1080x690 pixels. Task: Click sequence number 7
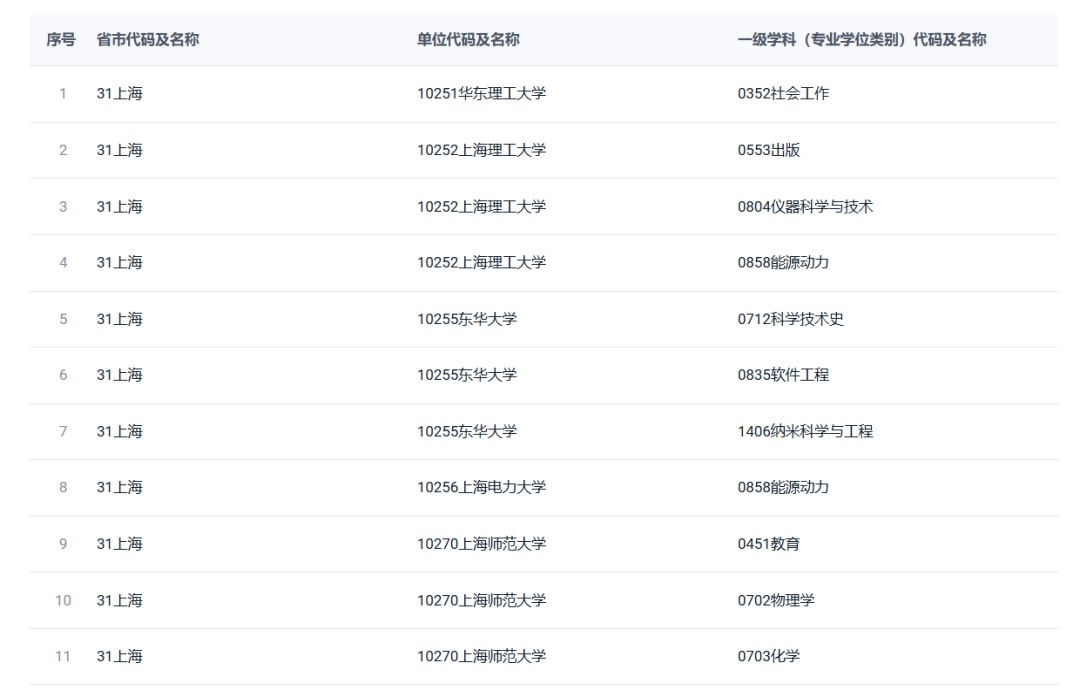coord(63,431)
